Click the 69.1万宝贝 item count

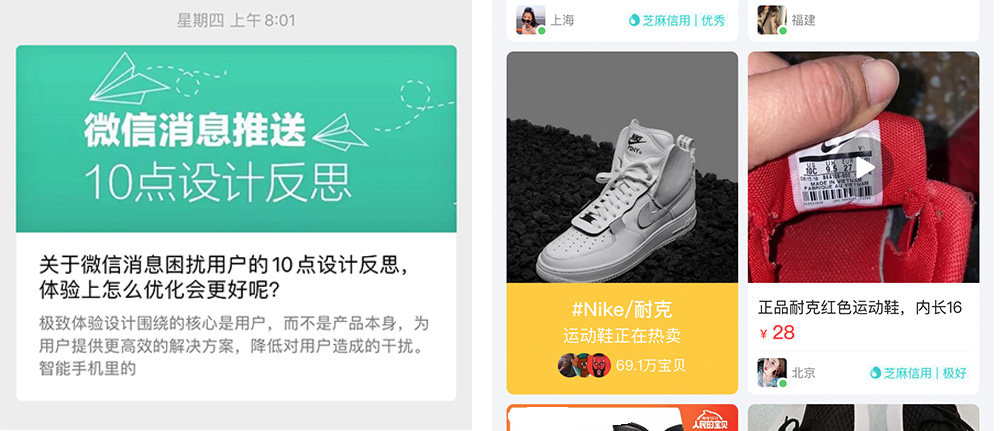pyautogui.click(x=651, y=366)
